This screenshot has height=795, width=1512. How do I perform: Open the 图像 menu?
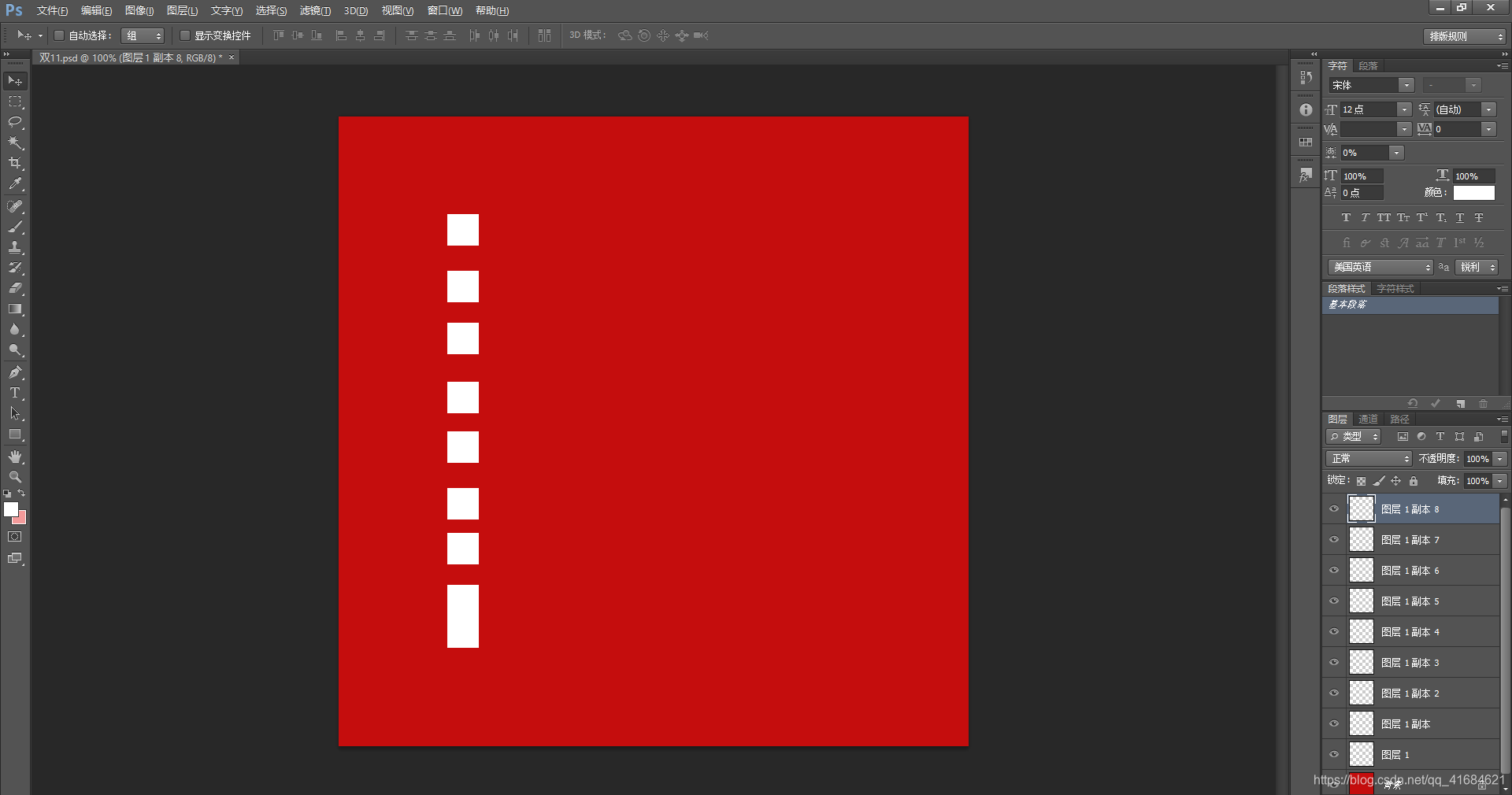(139, 11)
